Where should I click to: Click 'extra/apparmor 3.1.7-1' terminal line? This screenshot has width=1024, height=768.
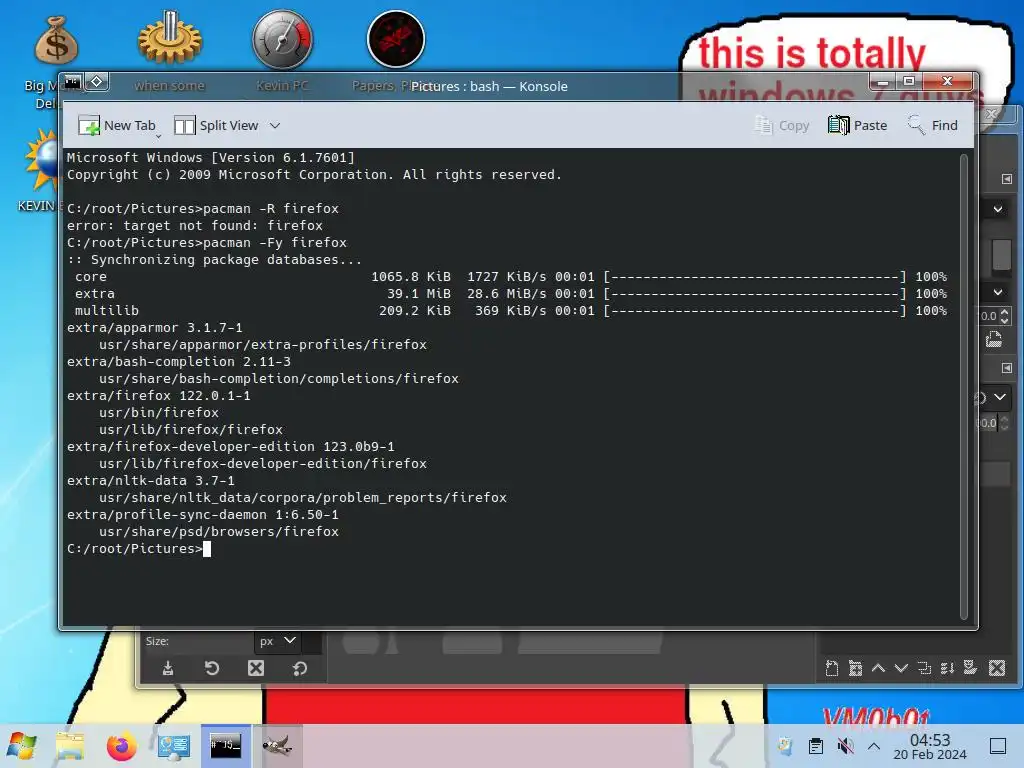click(x=155, y=327)
